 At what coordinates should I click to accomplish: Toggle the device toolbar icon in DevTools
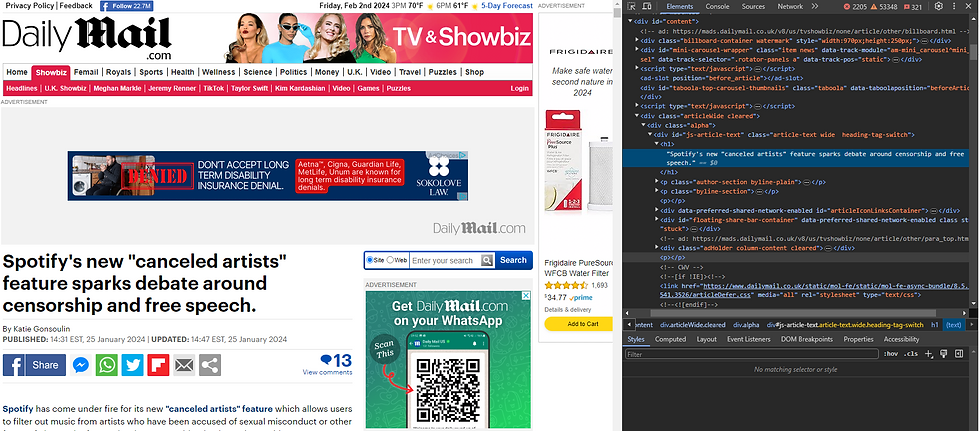pos(648,6)
